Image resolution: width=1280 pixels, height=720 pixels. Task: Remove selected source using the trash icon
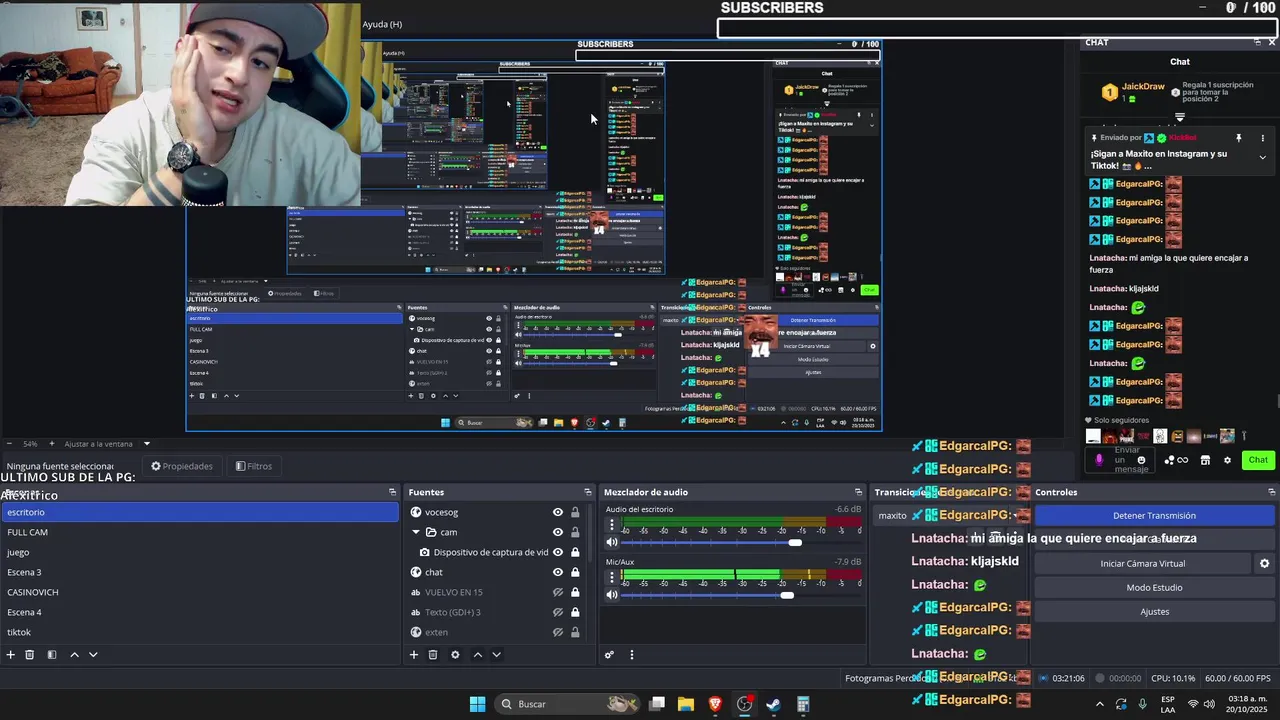tap(433, 655)
